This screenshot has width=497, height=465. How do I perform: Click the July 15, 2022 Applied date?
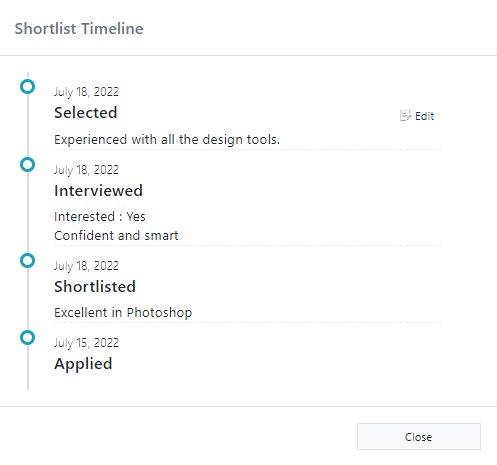86,343
